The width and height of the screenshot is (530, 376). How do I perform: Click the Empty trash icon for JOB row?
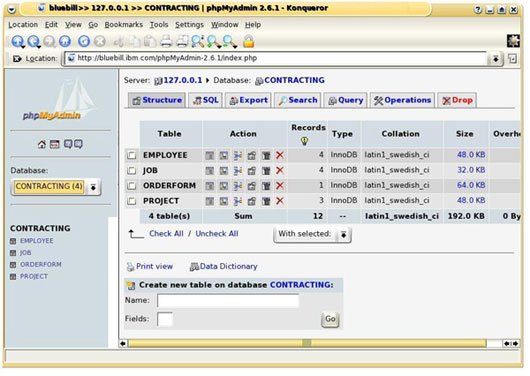point(266,171)
